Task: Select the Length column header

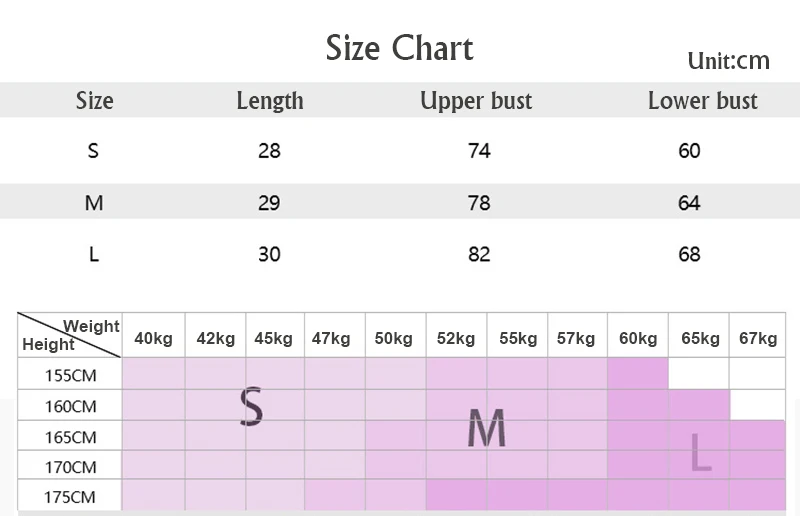Action: click(x=270, y=101)
